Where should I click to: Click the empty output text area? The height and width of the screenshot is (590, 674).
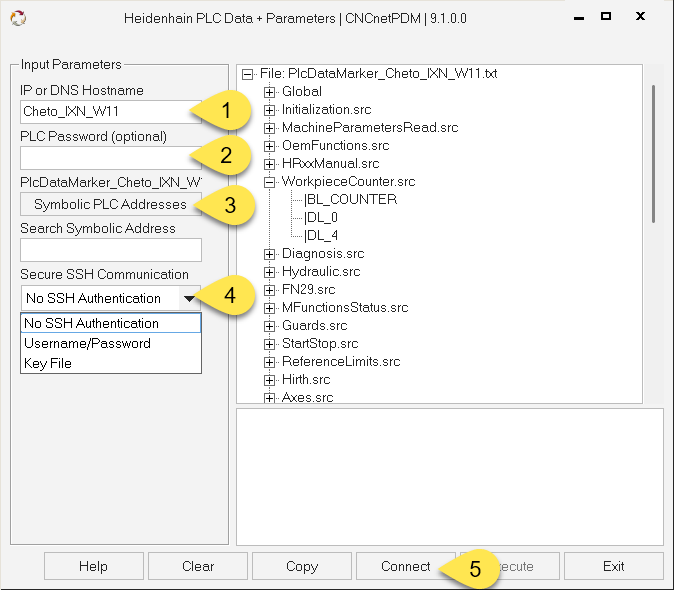[x=450, y=477]
